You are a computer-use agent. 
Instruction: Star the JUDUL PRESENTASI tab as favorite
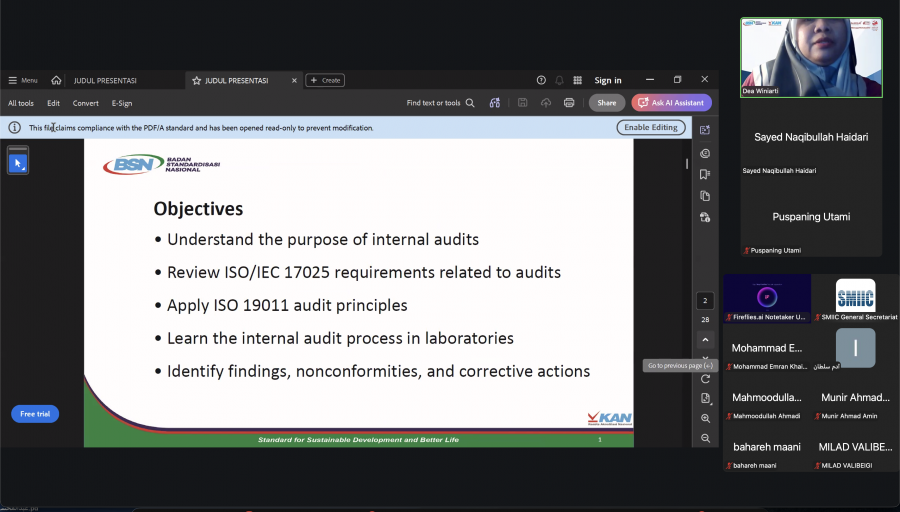196,80
